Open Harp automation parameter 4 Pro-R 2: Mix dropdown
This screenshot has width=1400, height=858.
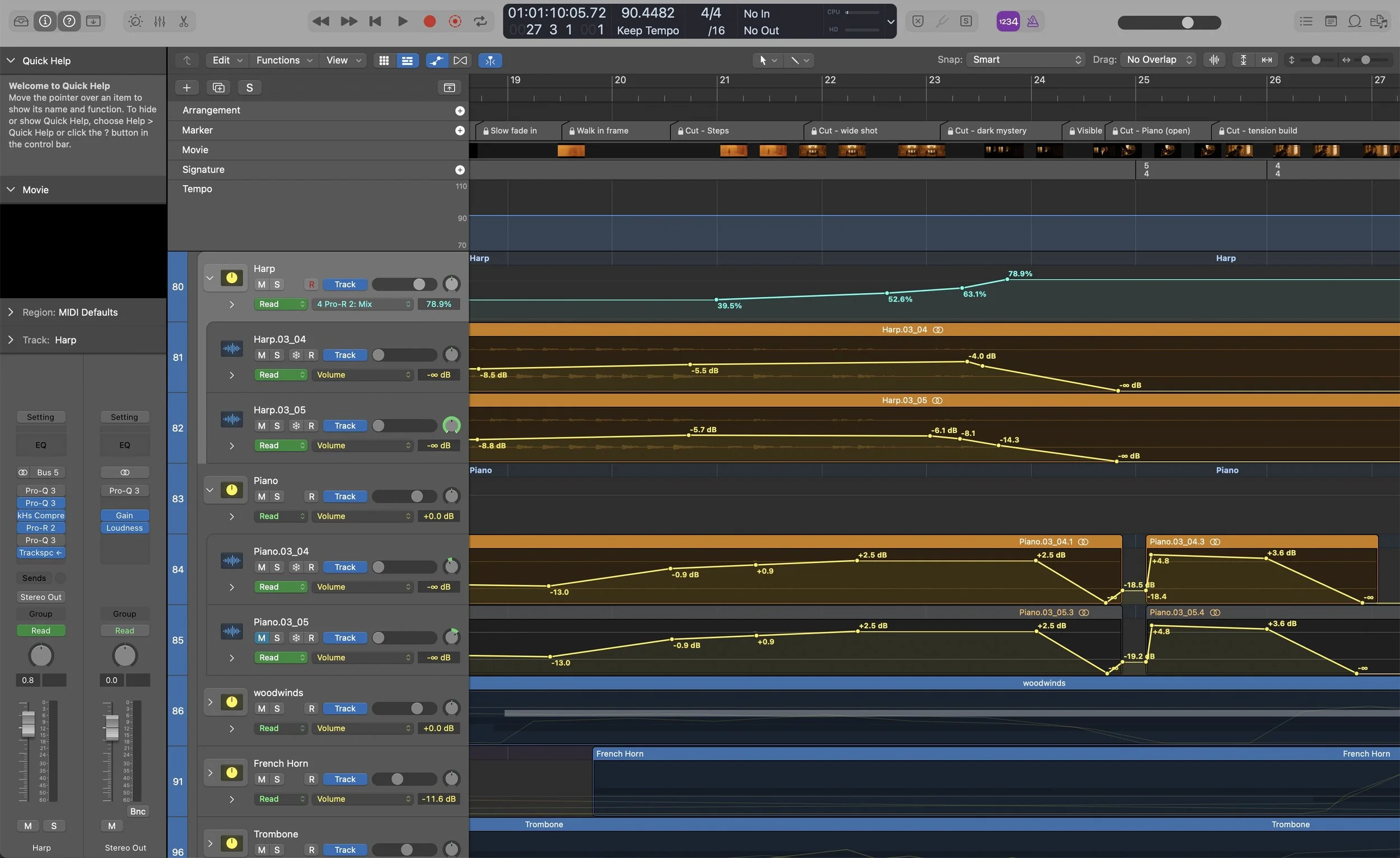pyautogui.click(x=362, y=304)
